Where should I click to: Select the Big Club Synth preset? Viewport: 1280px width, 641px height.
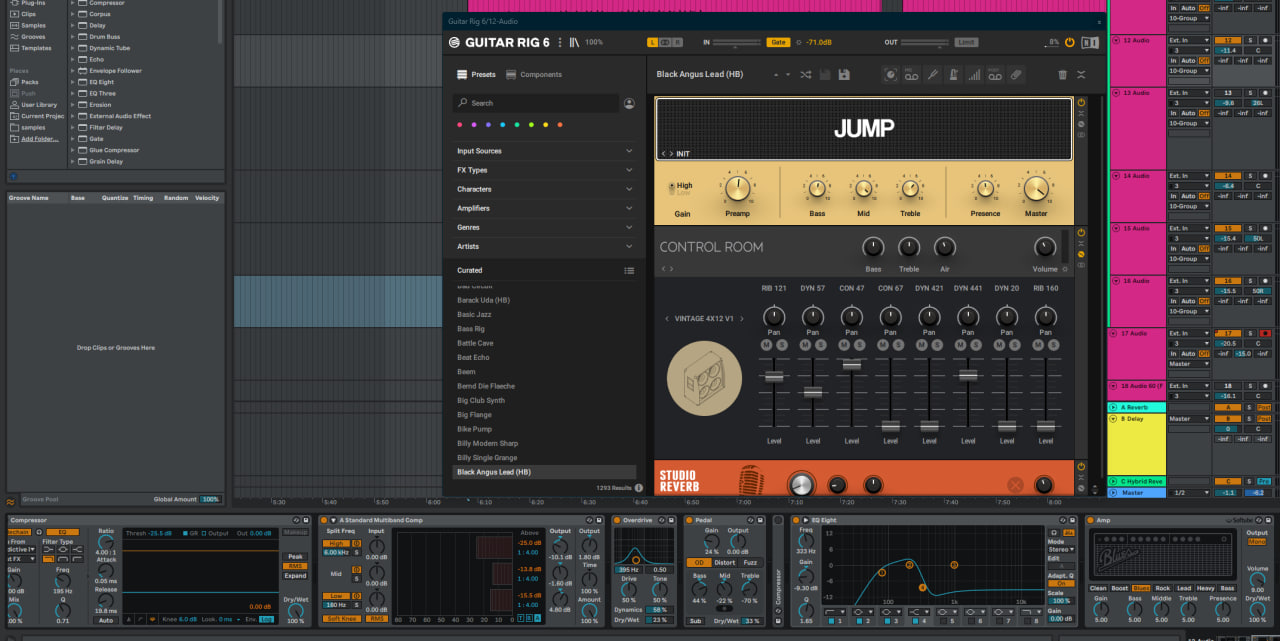(x=481, y=400)
